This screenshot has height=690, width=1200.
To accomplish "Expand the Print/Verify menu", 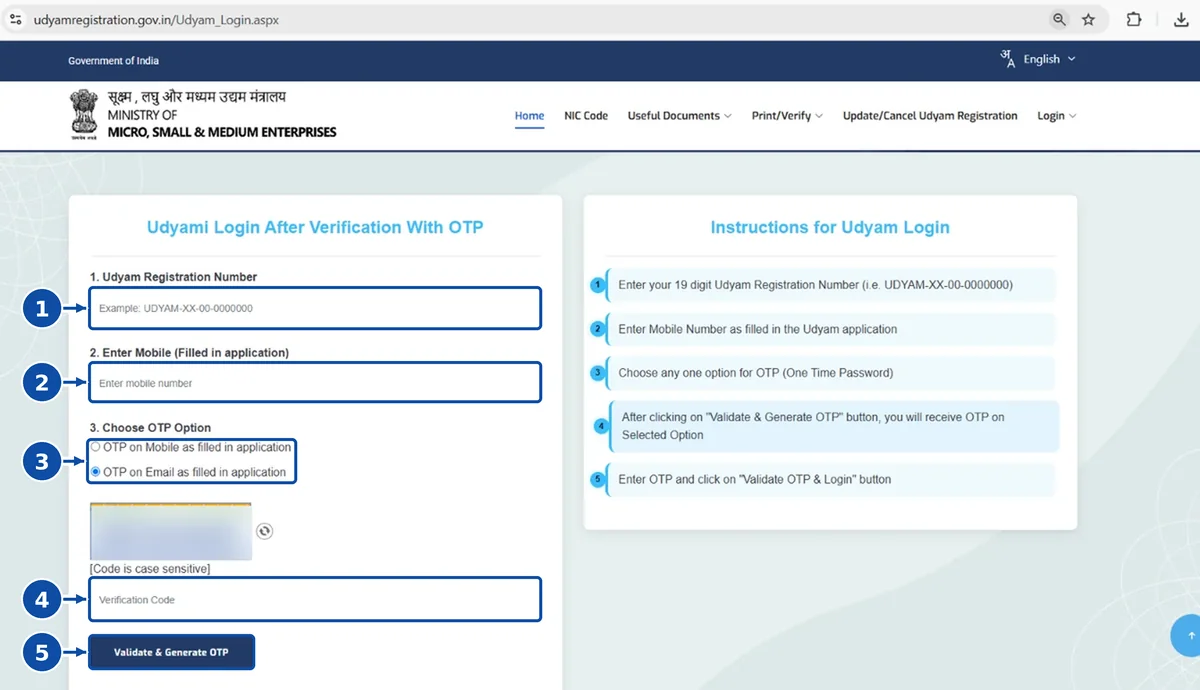I will coord(787,116).
